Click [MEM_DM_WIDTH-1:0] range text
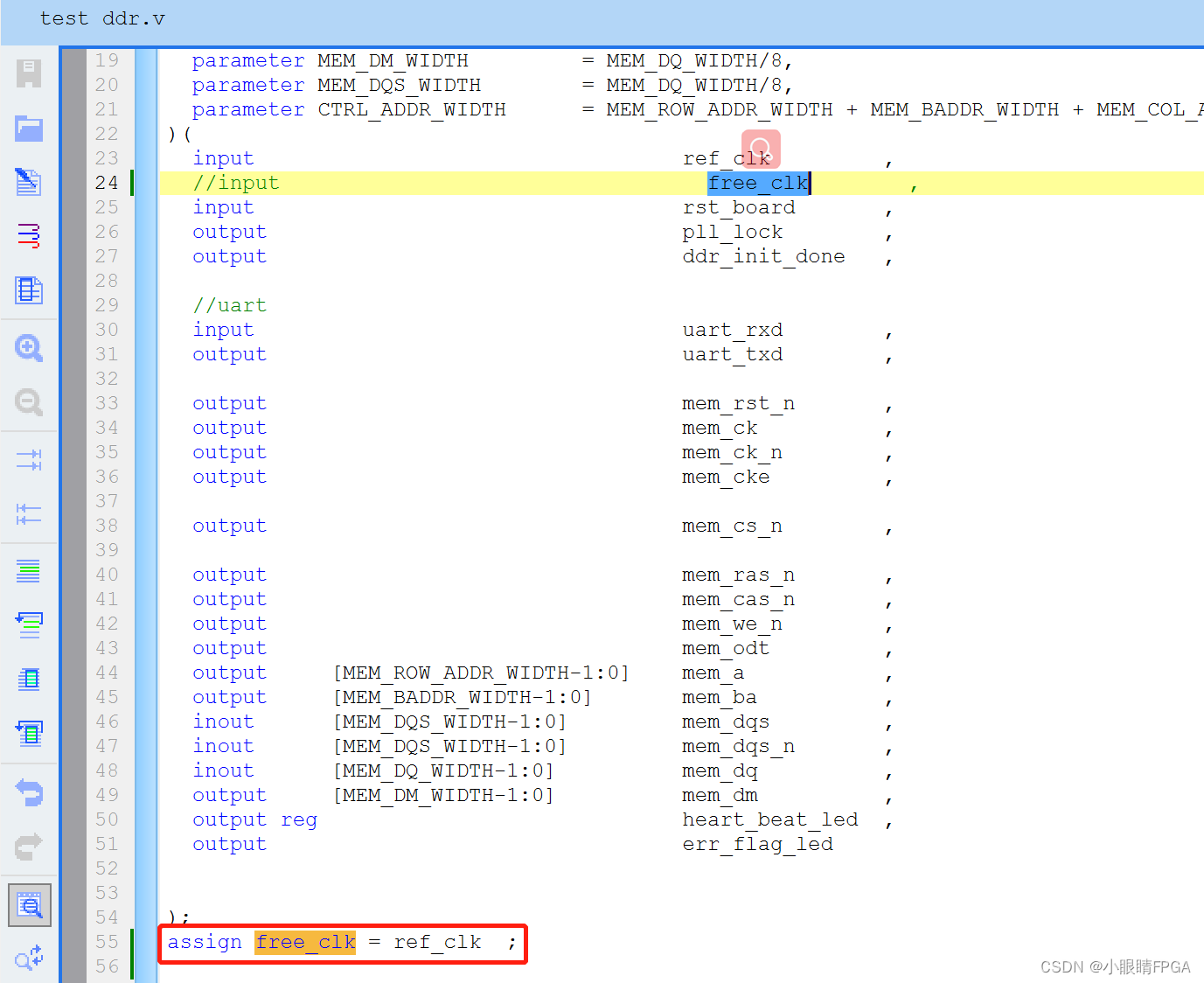Image resolution: width=1204 pixels, height=983 pixels. click(443, 795)
